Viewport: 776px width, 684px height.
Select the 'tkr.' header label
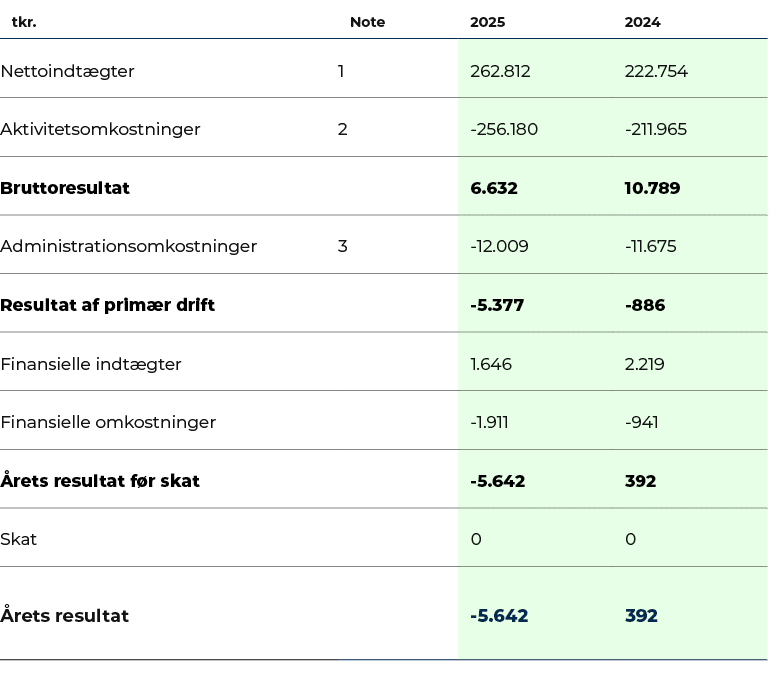(x=24, y=22)
